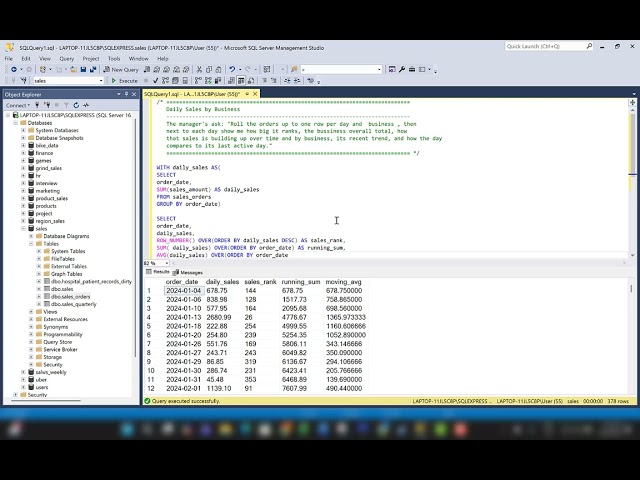Switch to the Results tab
The height and width of the screenshot is (480, 640).
pyautogui.click(x=158, y=272)
